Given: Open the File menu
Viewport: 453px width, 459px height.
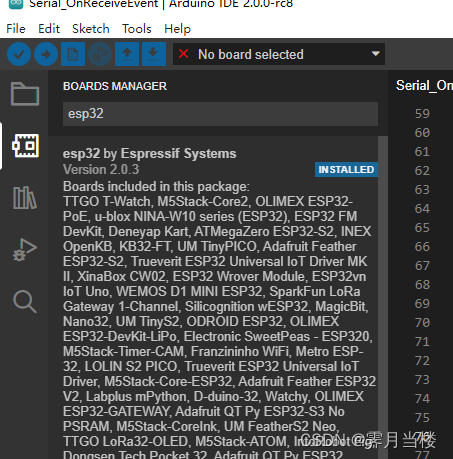Looking at the screenshot, I should (x=16, y=29).
